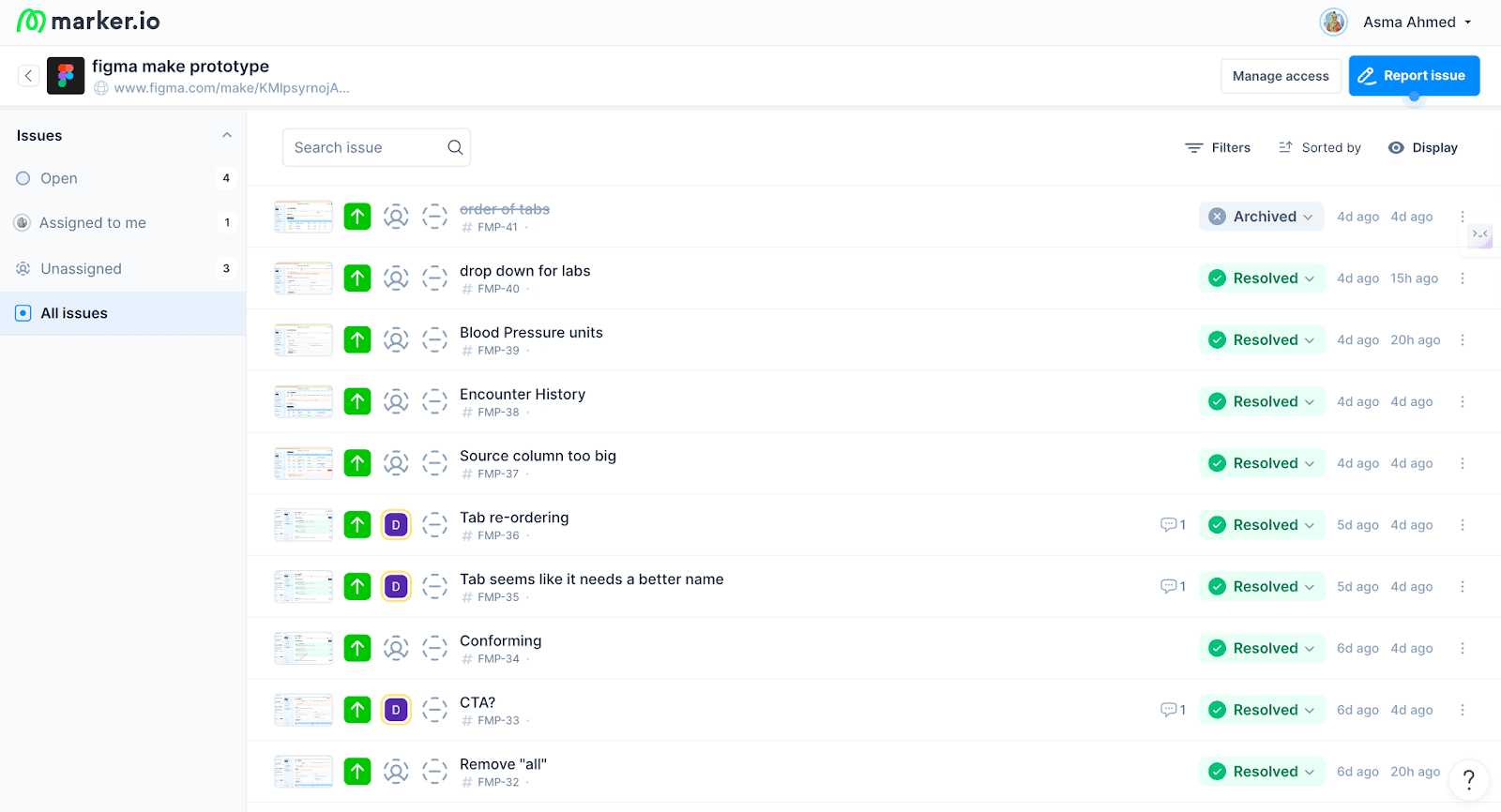1501x812 pixels.
Task: Click priority arrow icon for Blood Pressure units
Action: 357,340
